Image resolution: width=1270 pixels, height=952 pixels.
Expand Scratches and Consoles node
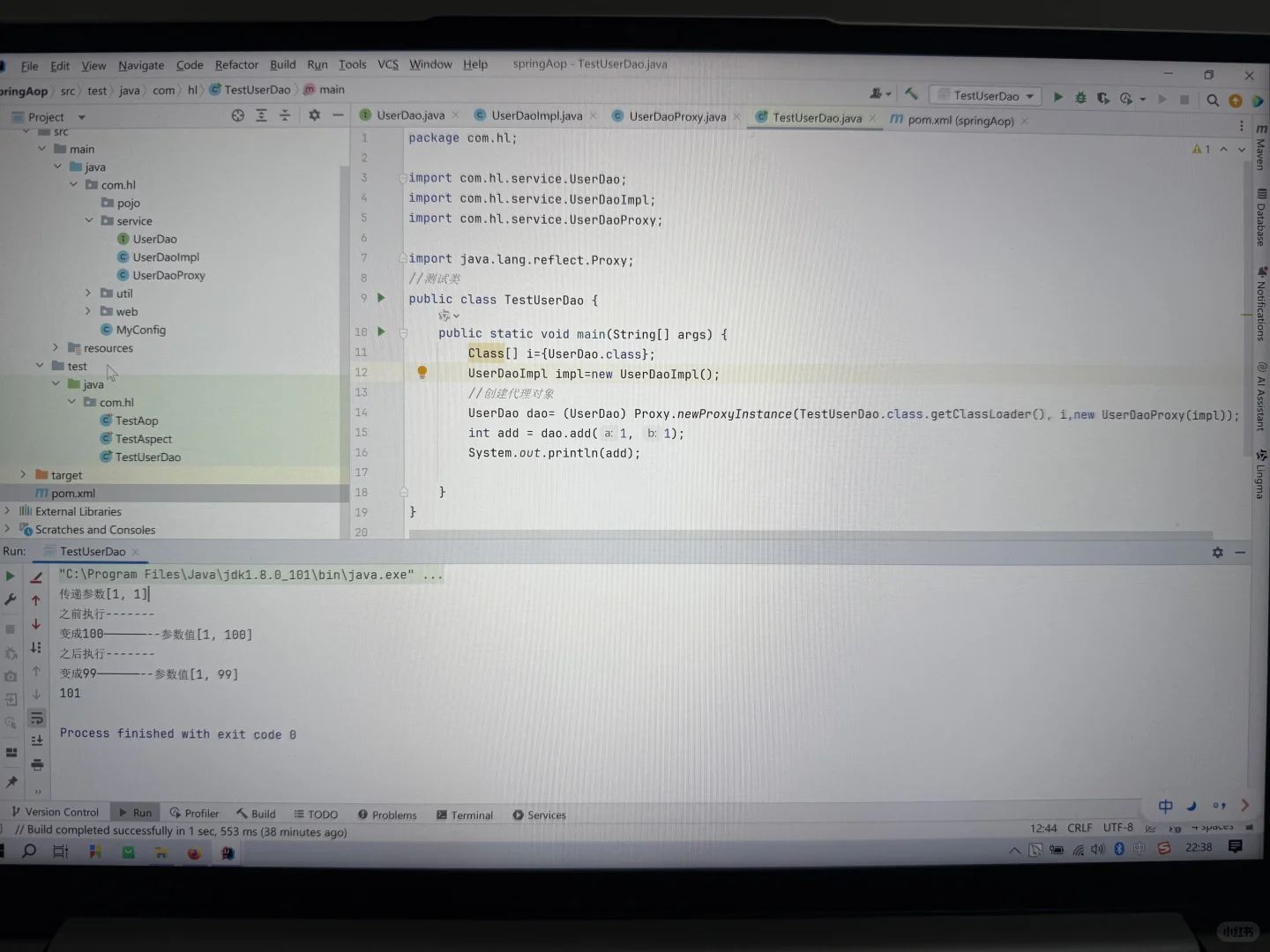coord(8,529)
